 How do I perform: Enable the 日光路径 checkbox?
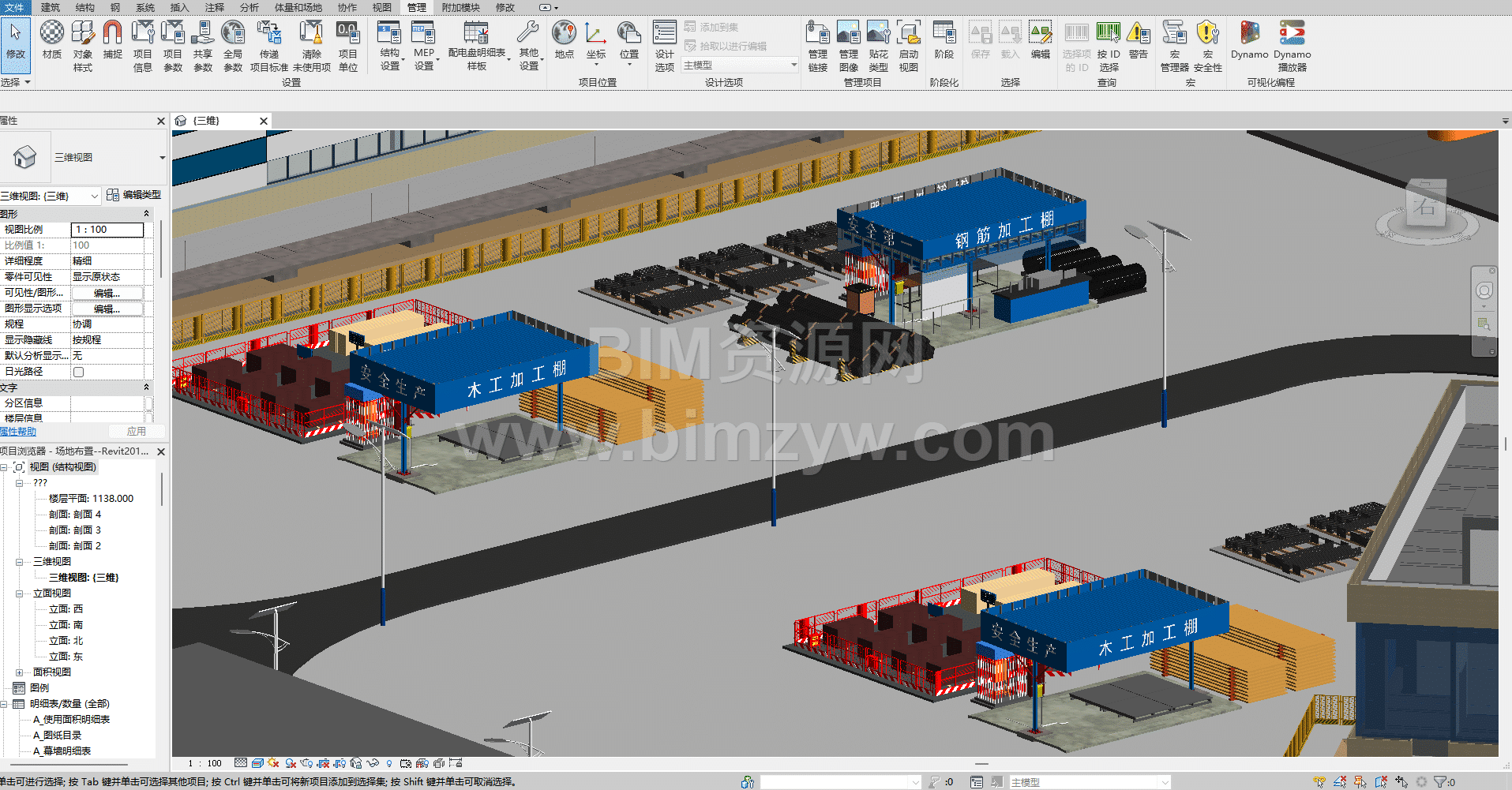click(x=78, y=372)
